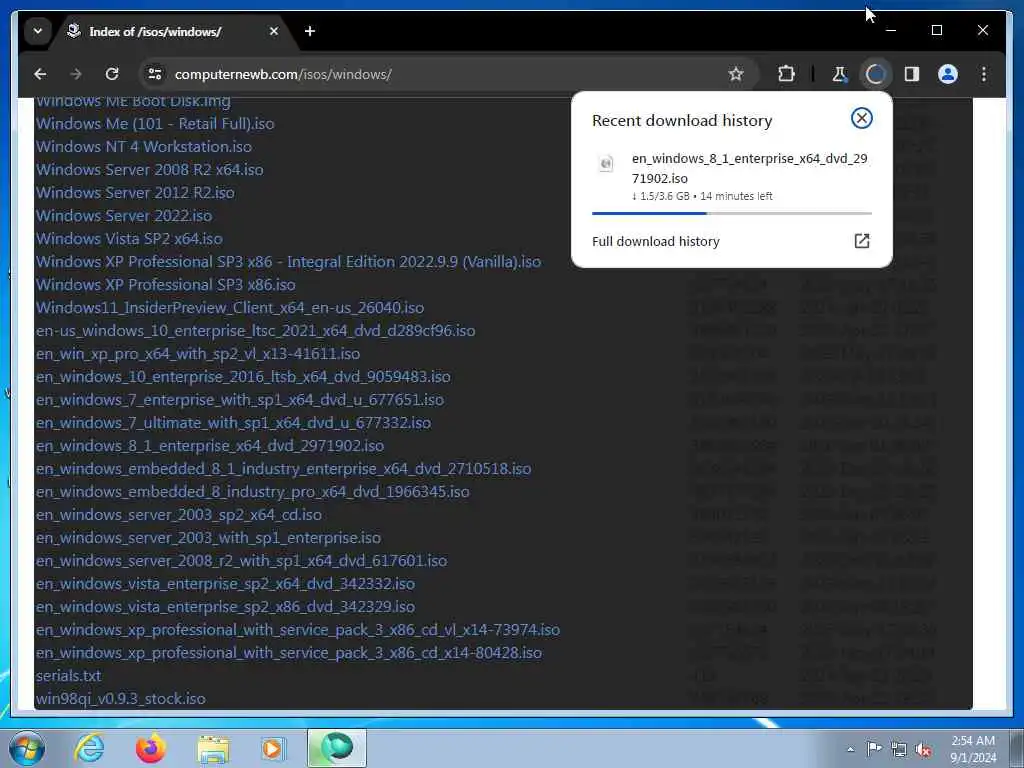Close the Index of /isos/windows/ tab
The image size is (1024, 768).
[x=274, y=31]
